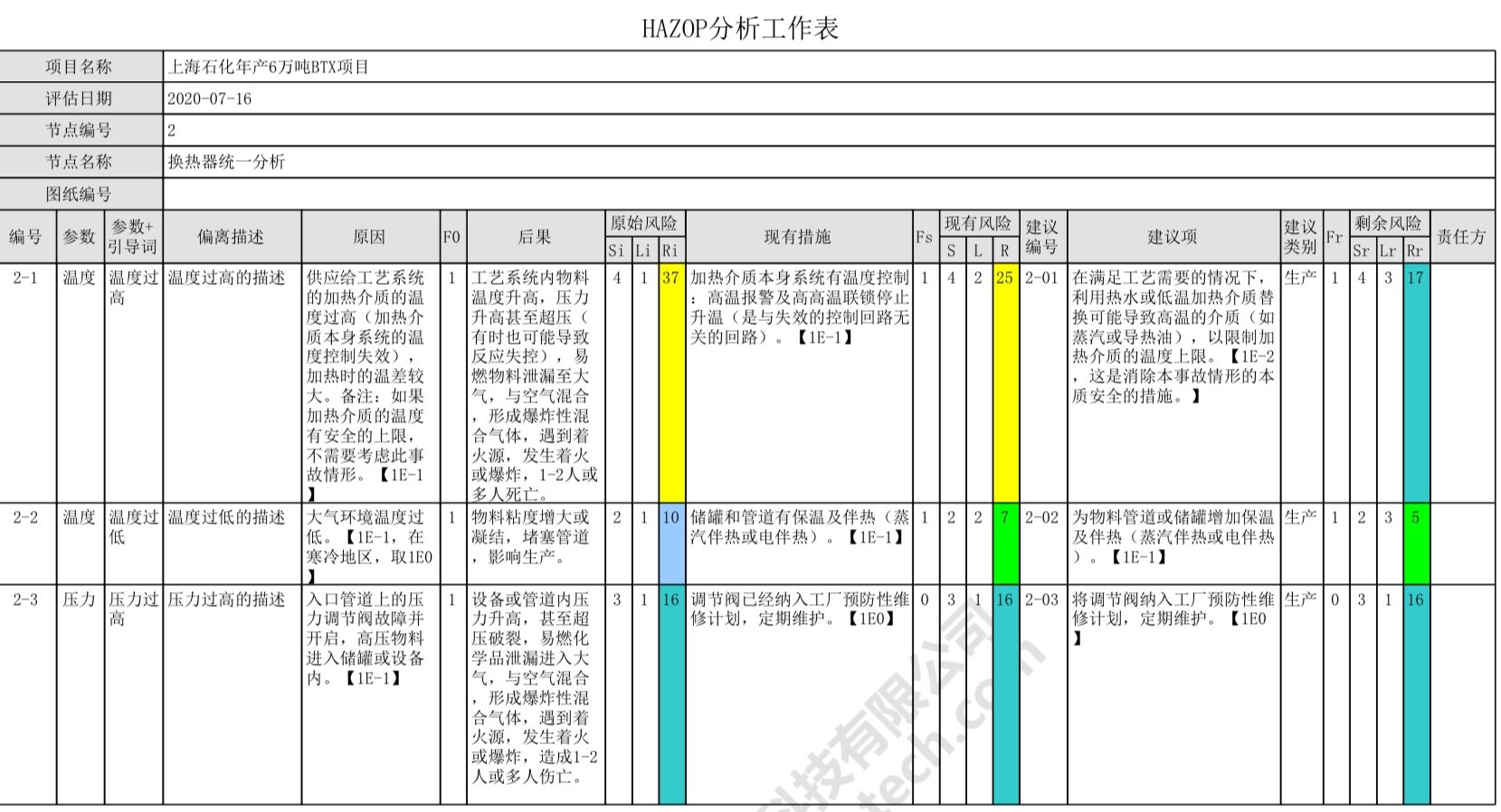Click the 后果 column header
Viewport: 1501px width, 812px height.
(x=536, y=237)
